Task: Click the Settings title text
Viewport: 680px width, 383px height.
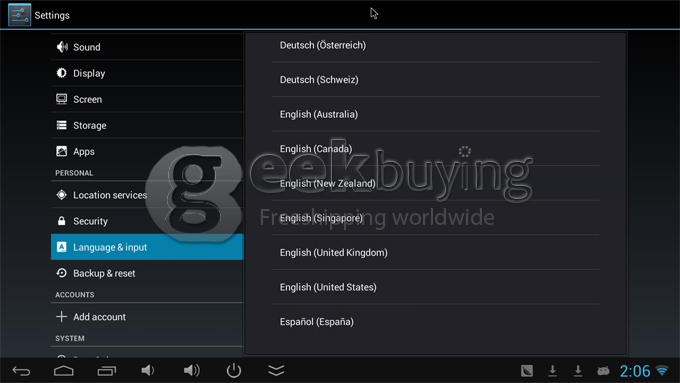Action: 52,15
